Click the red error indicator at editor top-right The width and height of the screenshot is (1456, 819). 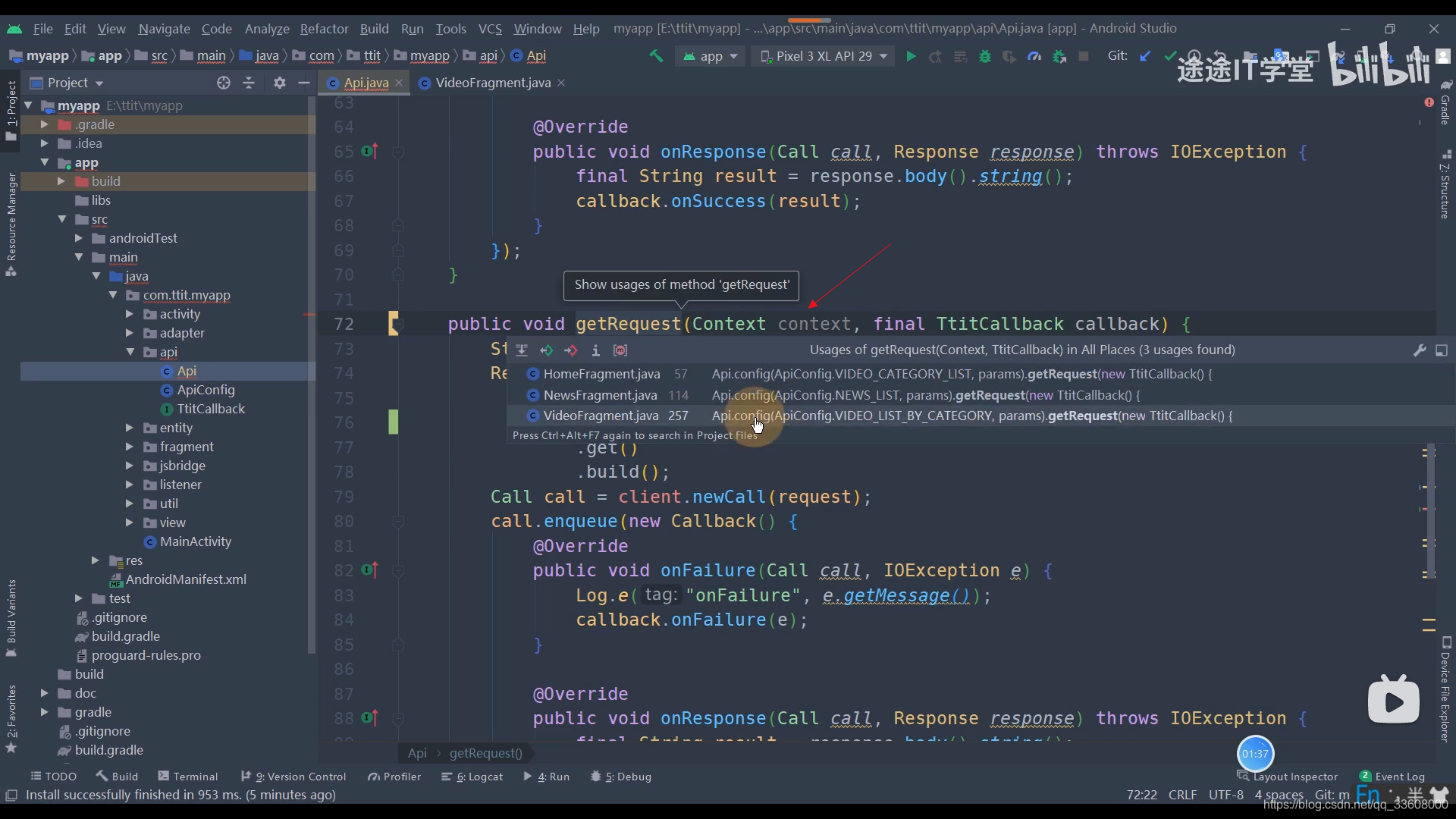[x=1429, y=102]
